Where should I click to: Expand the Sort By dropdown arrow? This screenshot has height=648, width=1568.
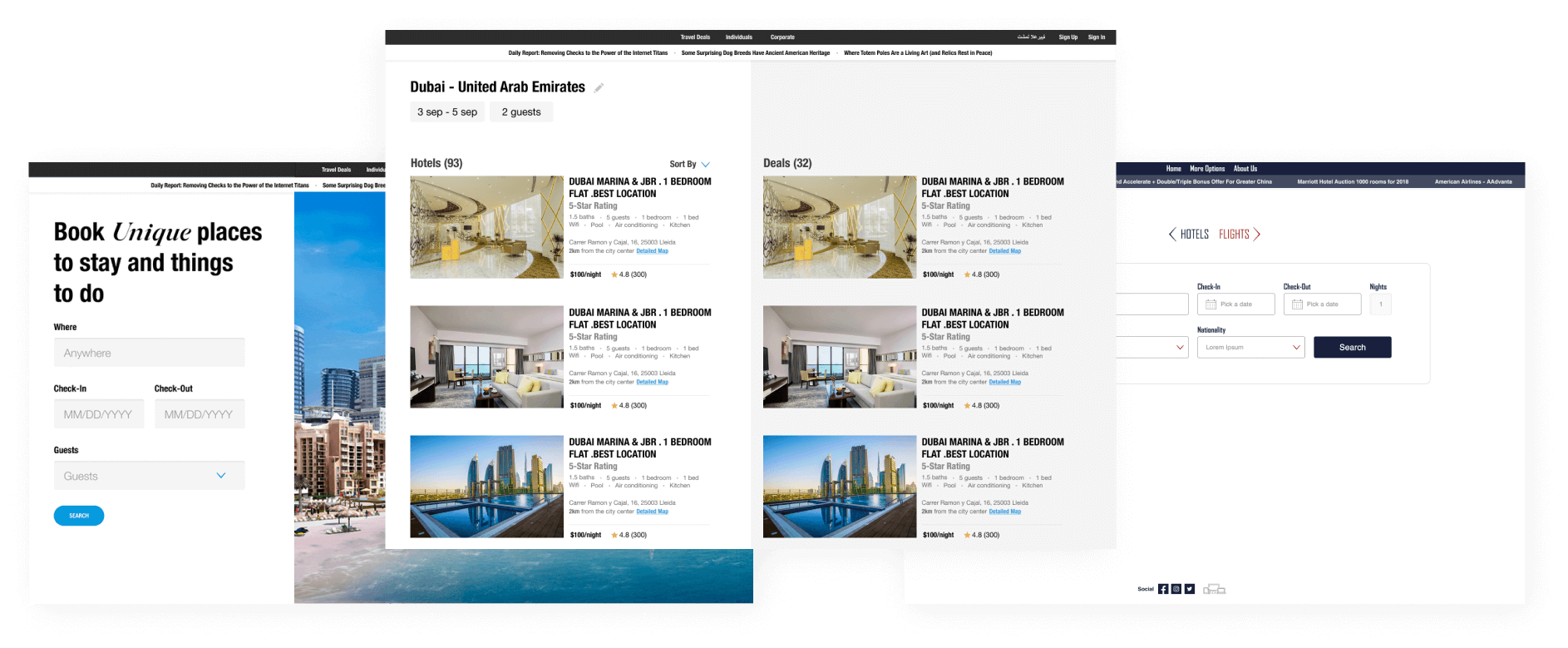click(x=706, y=165)
